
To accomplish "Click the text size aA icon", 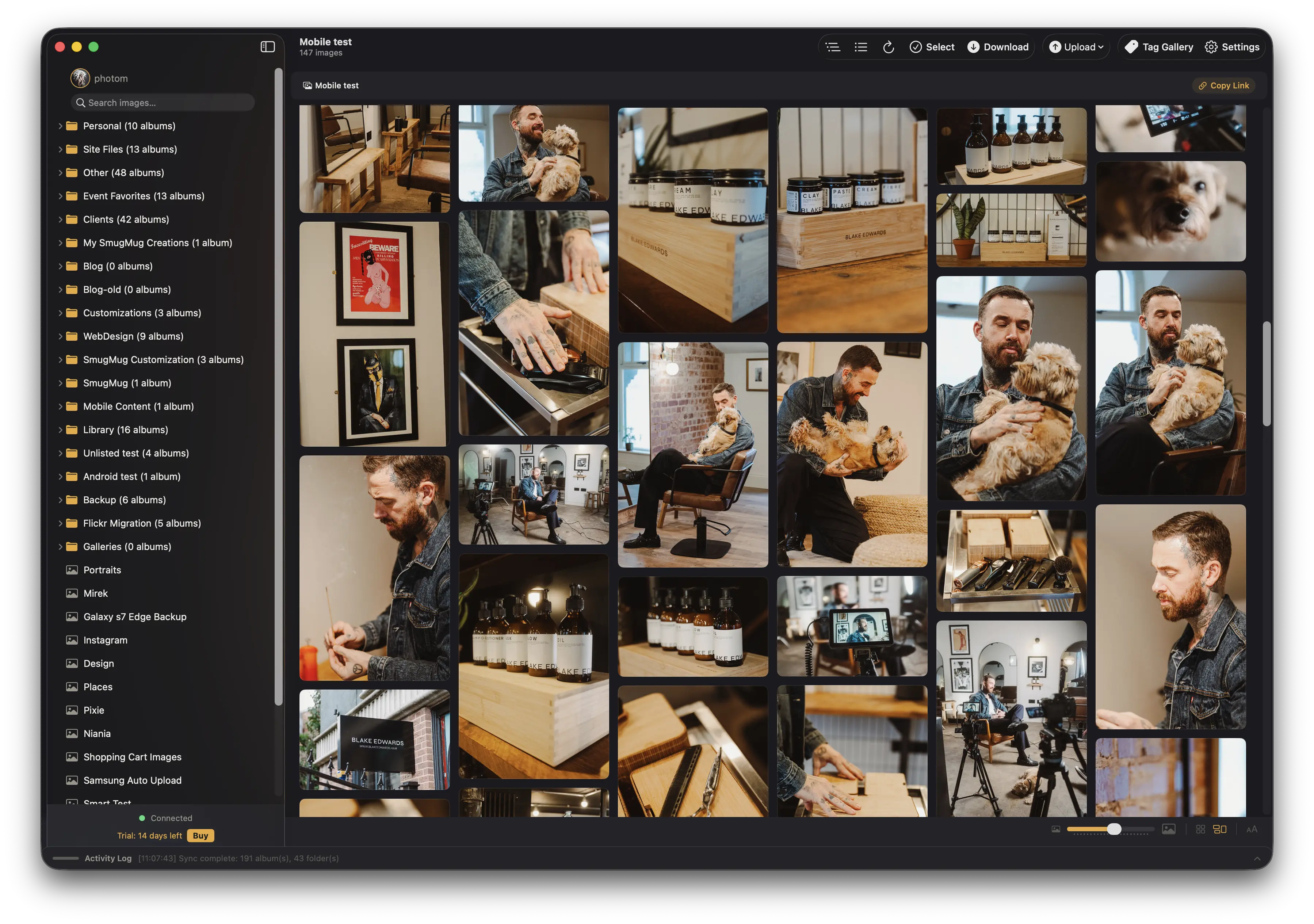I will point(1252,829).
